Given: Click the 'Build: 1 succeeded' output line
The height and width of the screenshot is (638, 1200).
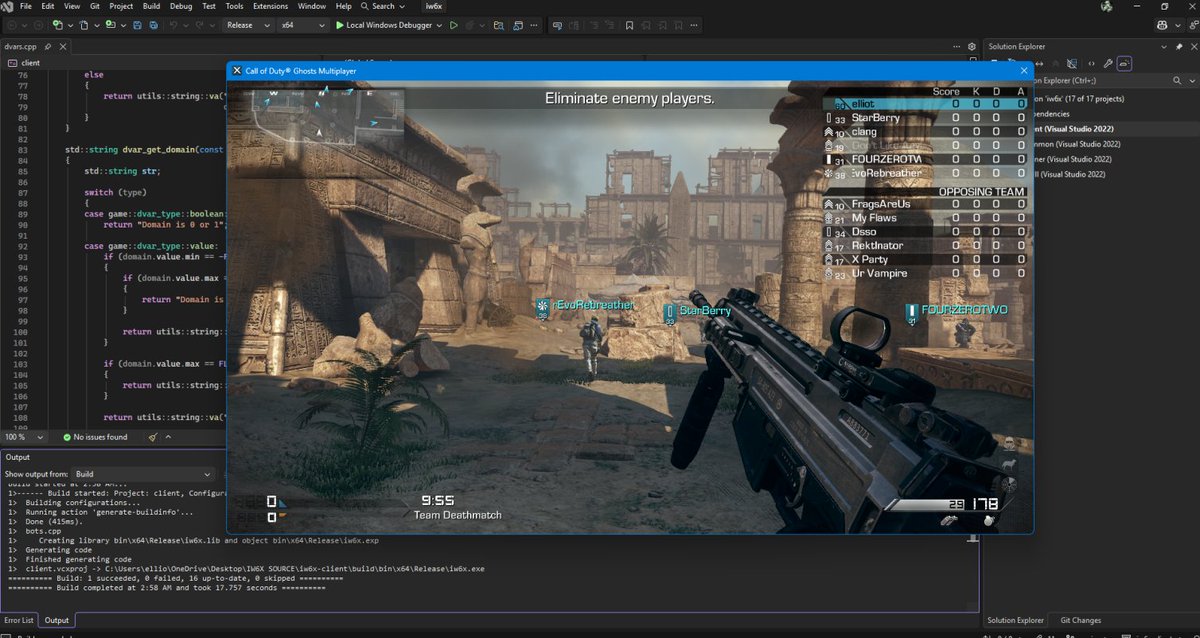Looking at the screenshot, I should [175, 577].
